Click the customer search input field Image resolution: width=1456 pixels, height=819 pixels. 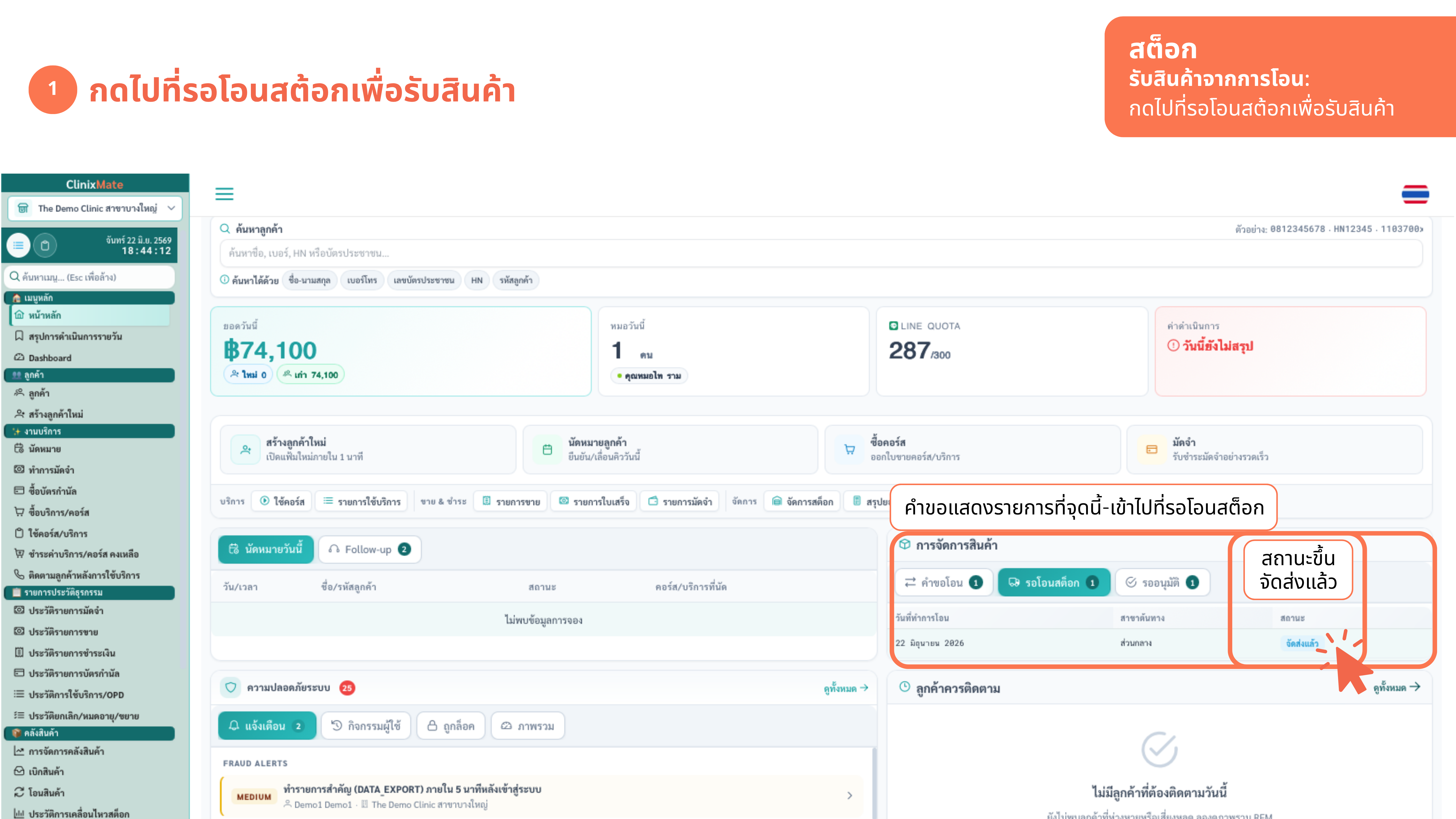point(821,253)
